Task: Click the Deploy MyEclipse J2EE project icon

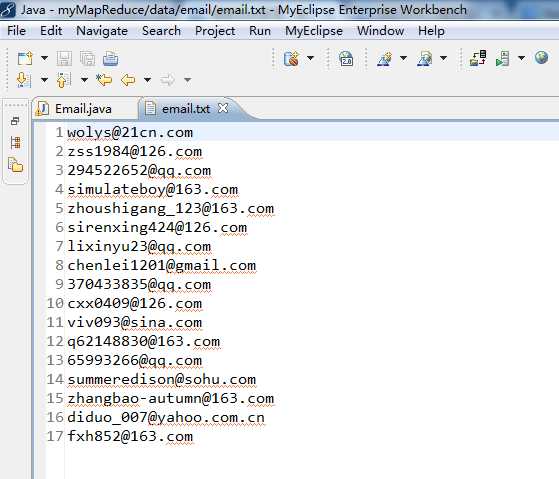Action: tap(478, 58)
